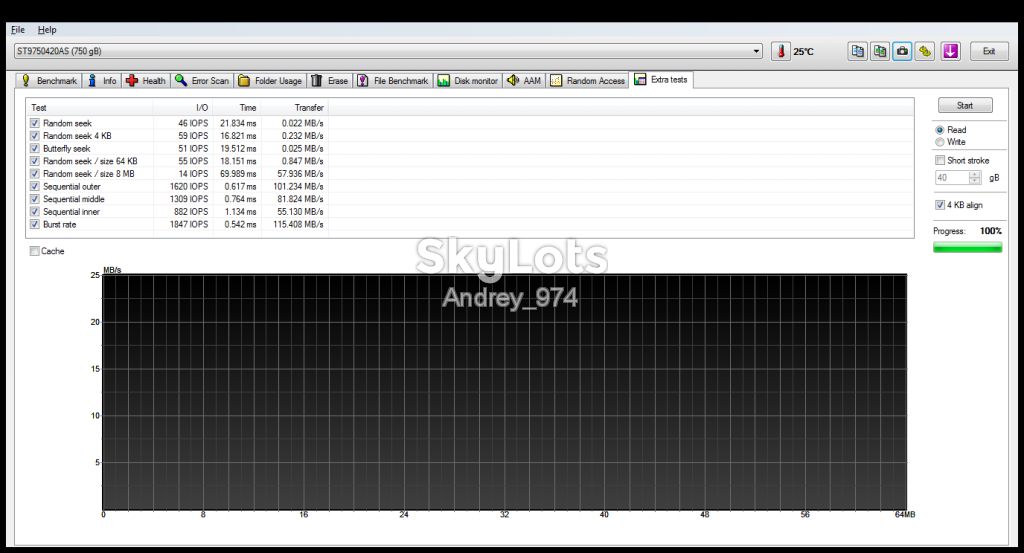The image size is (1024, 553).
Task: Switch to the Random Access tab
Action: (588, 80)
